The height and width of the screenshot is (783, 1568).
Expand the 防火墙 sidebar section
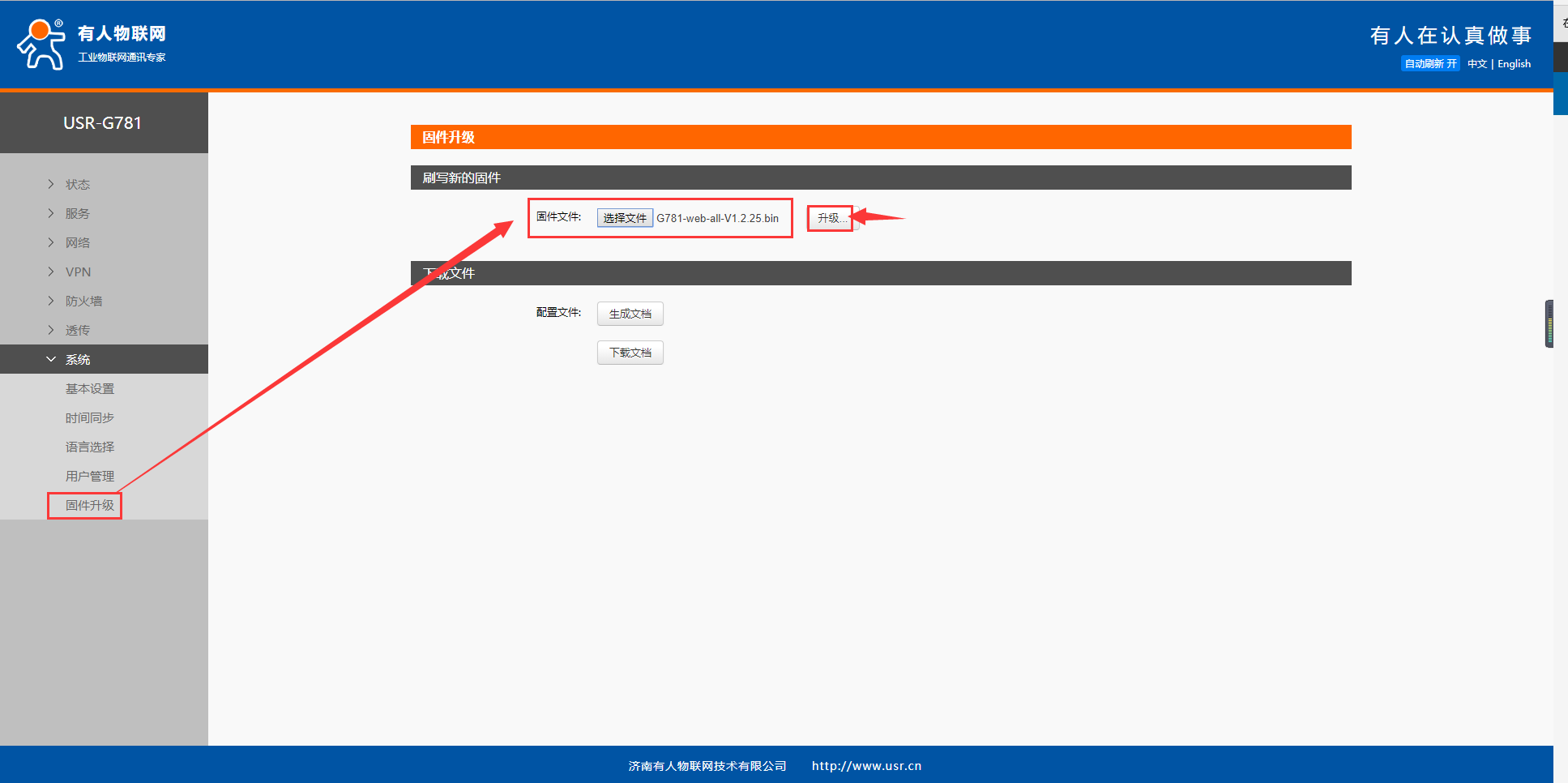(83, 302)
